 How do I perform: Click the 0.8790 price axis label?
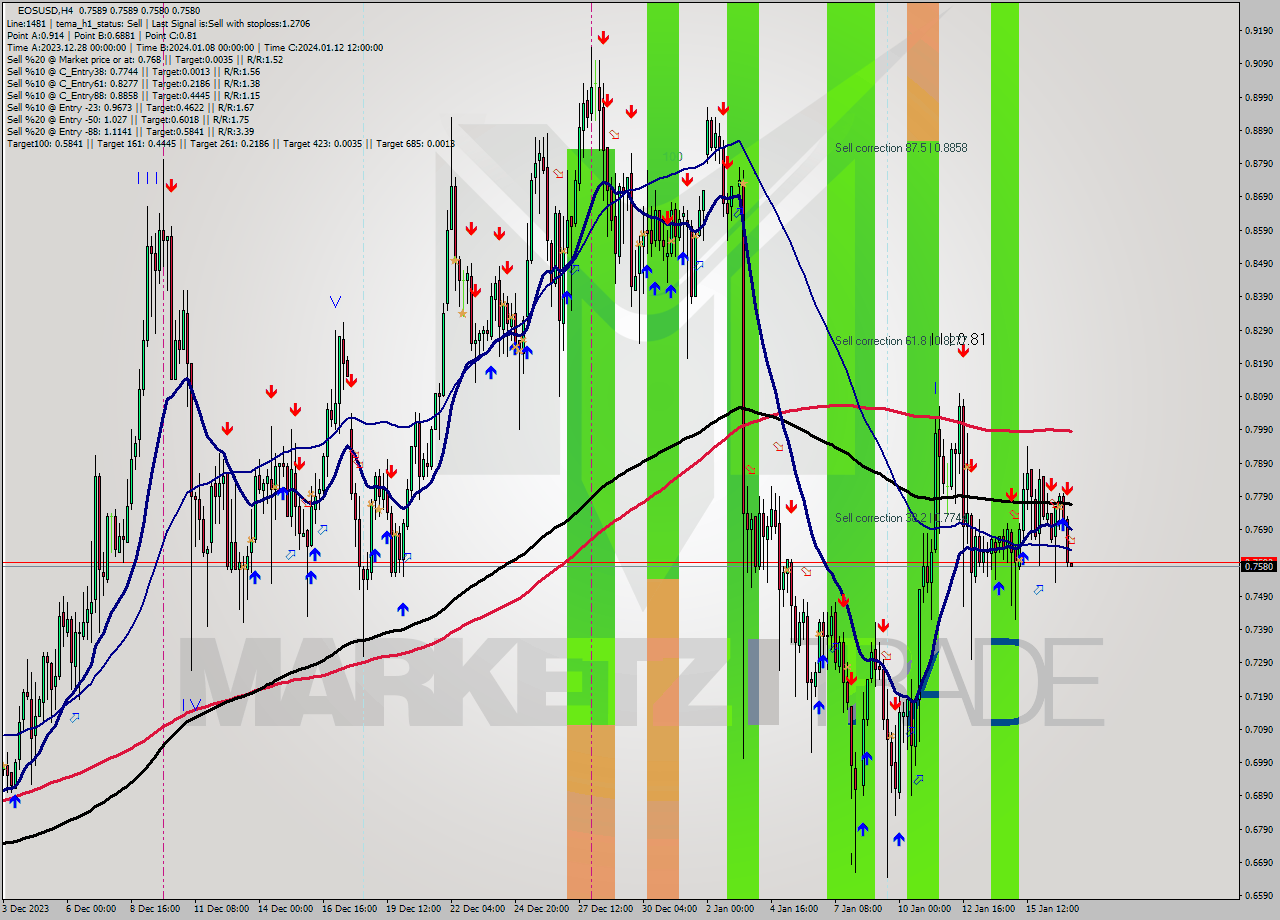point(1258,164)
